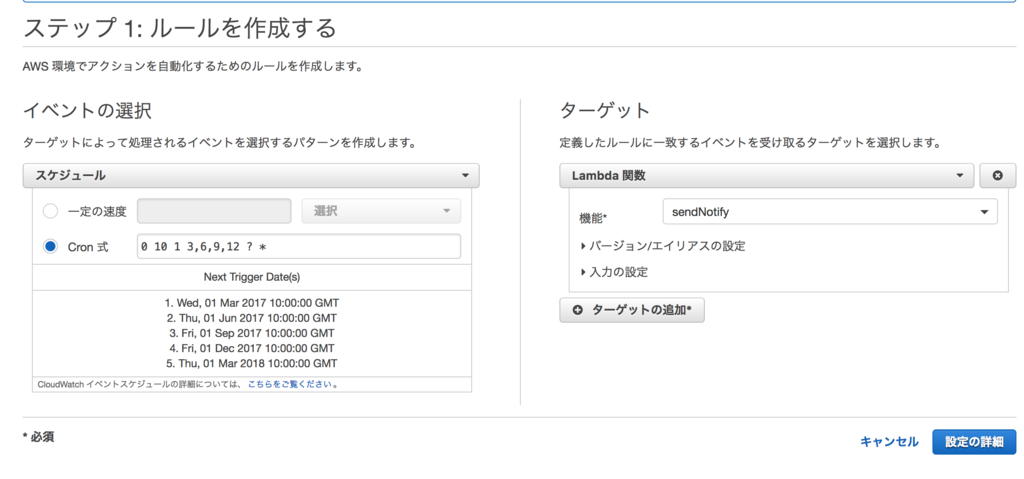
Task: Click the ターゲットの追加 button
Action: (x=632, y=310)
